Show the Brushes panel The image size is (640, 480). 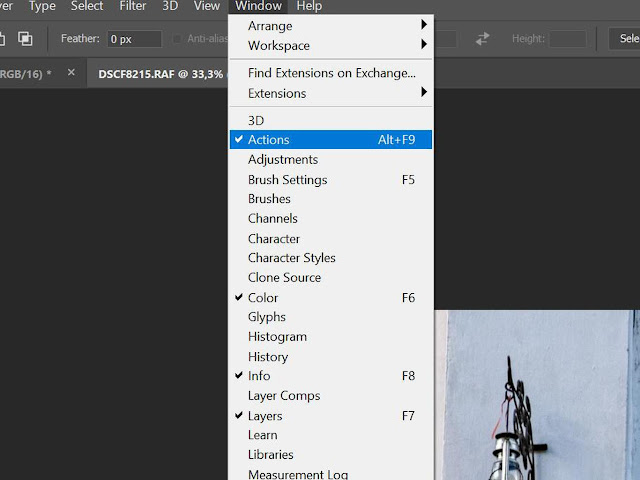331,199
